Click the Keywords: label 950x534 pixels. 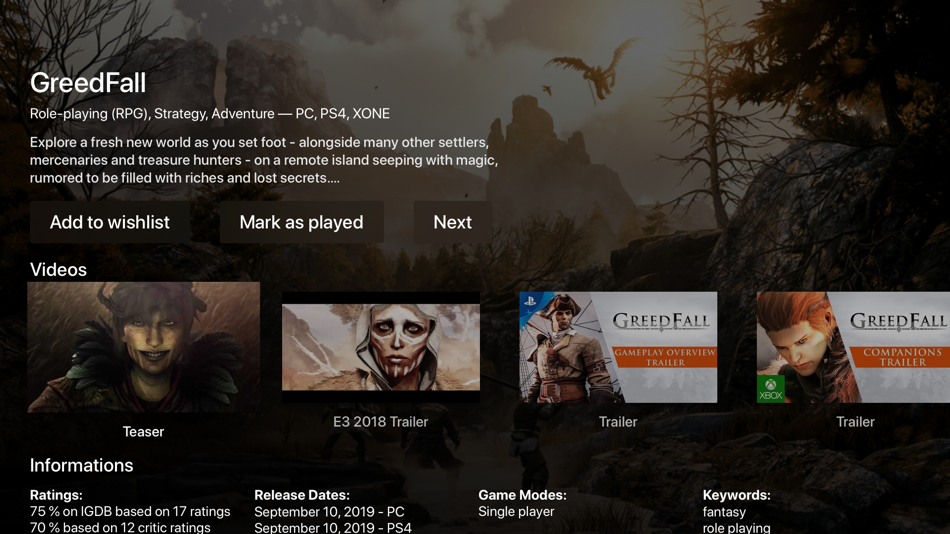click(x=737, y=495)
